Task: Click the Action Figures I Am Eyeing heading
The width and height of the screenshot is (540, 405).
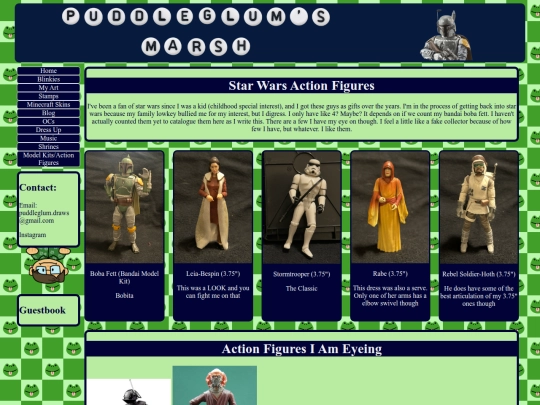Action: [301, 349]
